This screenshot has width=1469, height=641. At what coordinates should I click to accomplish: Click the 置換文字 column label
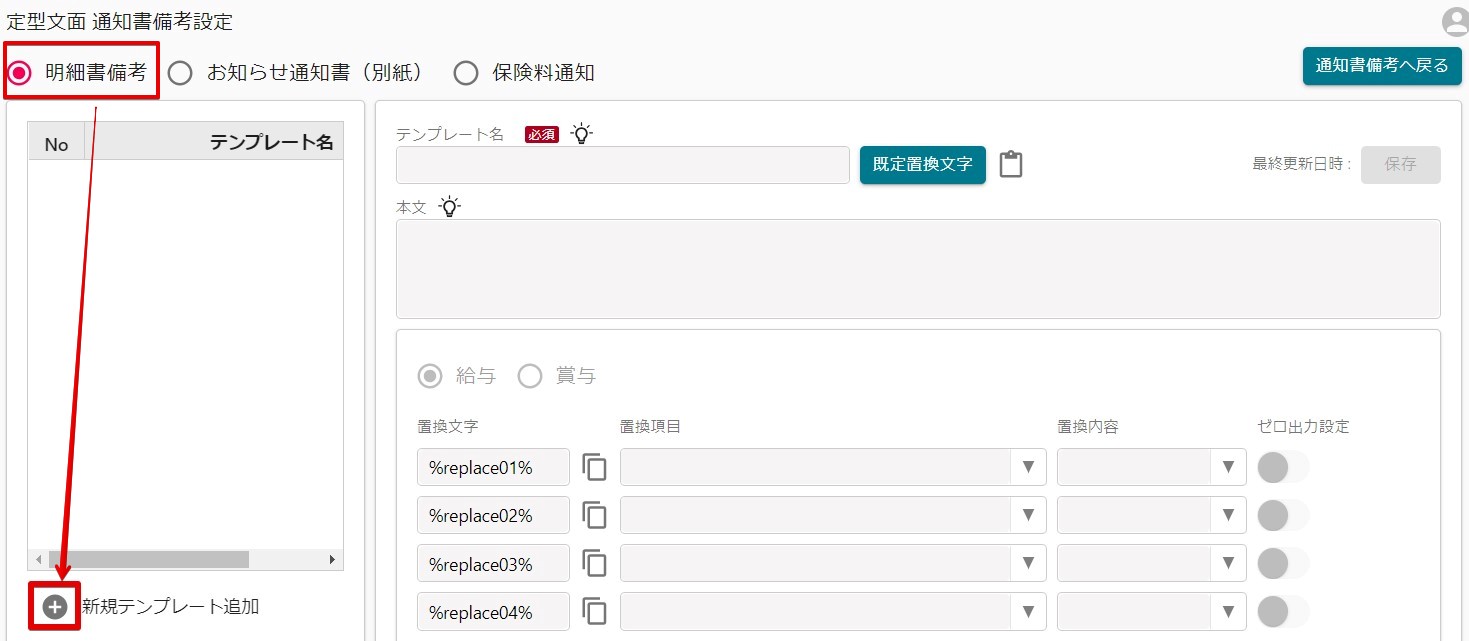coord(447,426)
